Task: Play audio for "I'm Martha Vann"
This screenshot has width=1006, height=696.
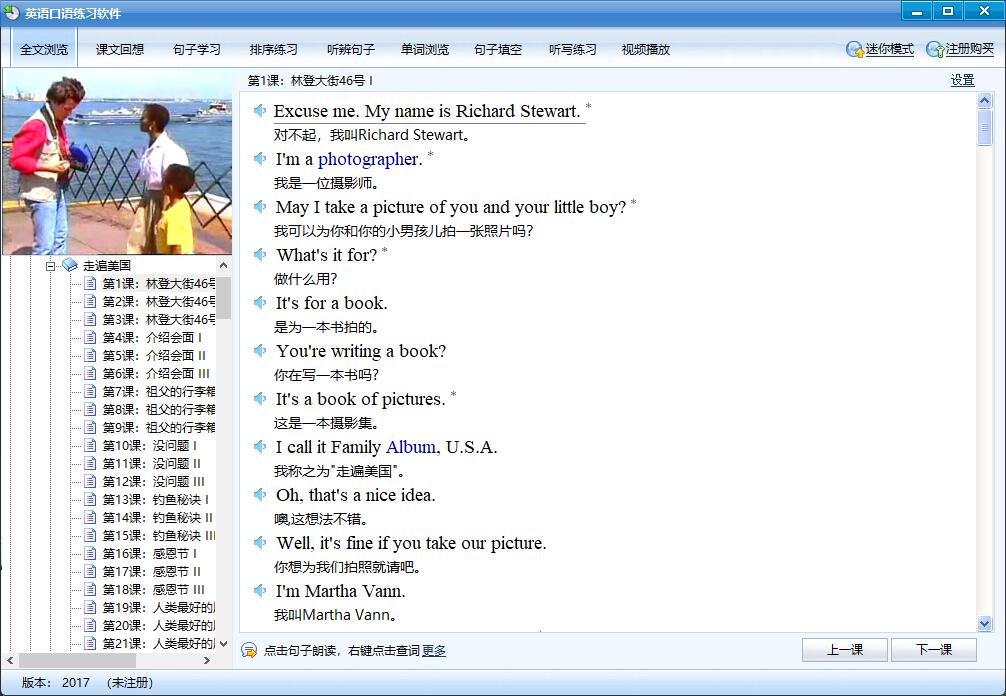Action: (x=260, y=591)
